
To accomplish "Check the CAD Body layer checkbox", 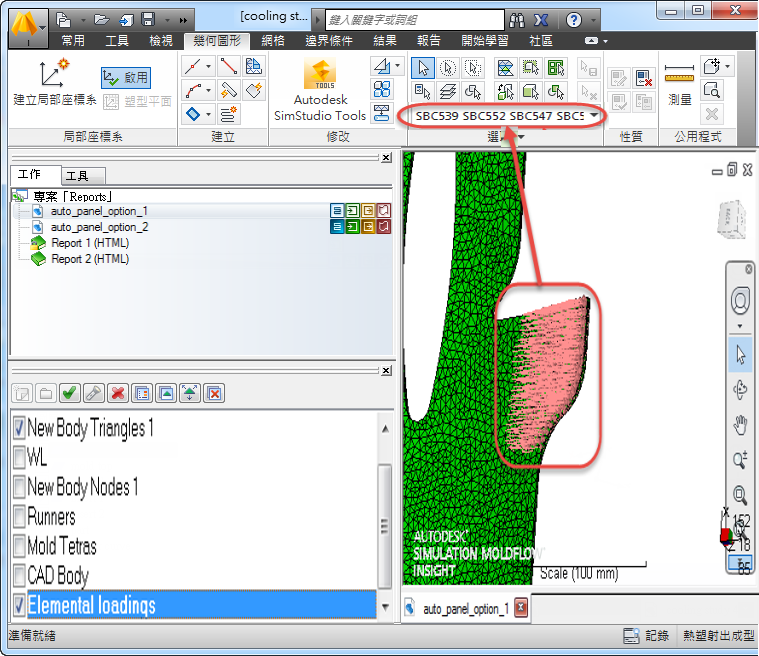I will pyautogui.click(x=19, y=576).
